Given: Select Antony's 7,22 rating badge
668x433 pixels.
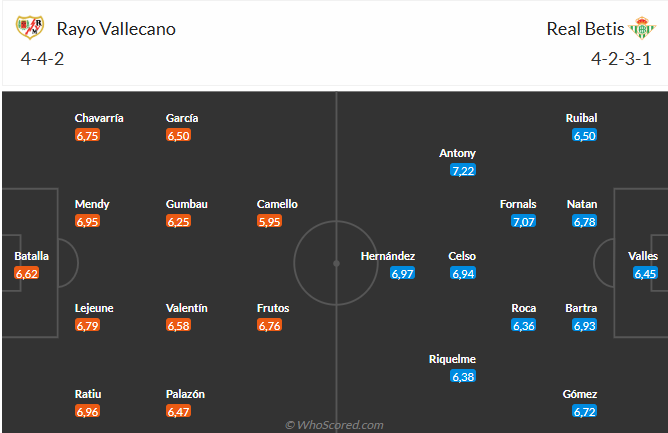Looking at the screenshot, I should (x=462, y=171).
